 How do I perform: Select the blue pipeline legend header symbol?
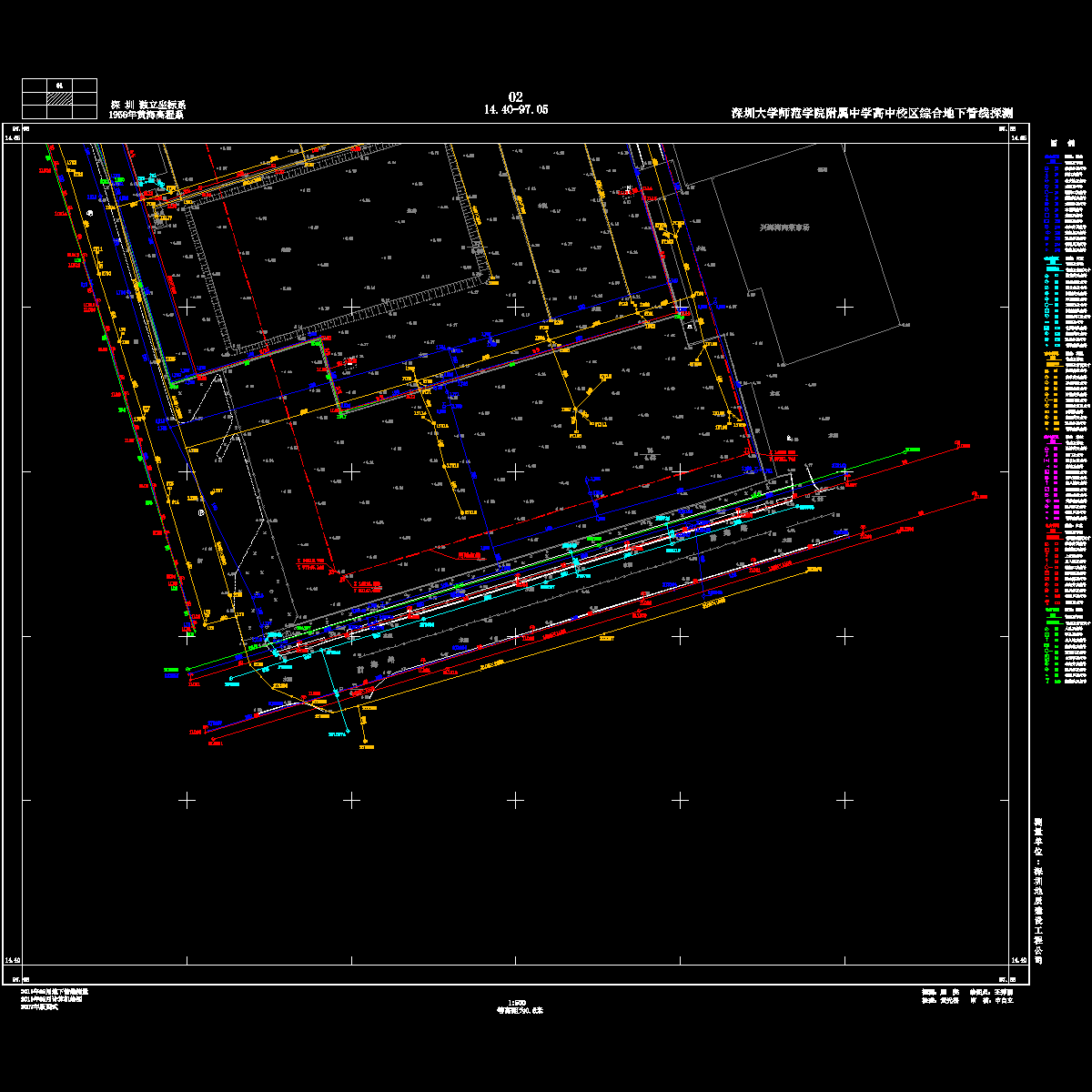[x=1051, y=157]
